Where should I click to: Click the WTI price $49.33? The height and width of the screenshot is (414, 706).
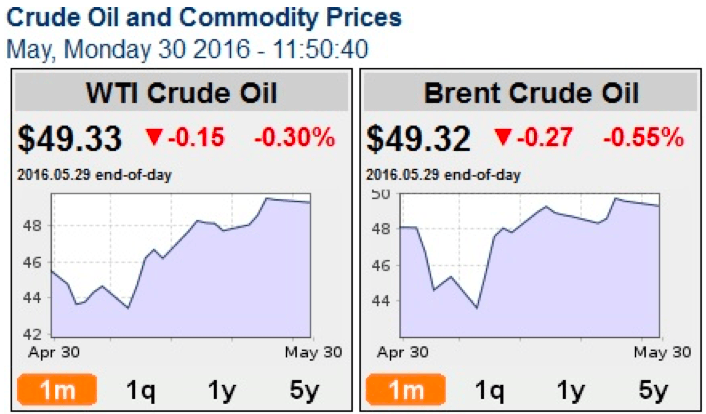click(69, 139)
